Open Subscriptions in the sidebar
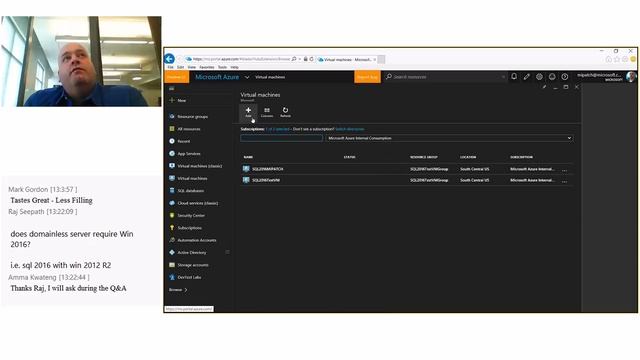The image size is (640, 360). (185, 228)
